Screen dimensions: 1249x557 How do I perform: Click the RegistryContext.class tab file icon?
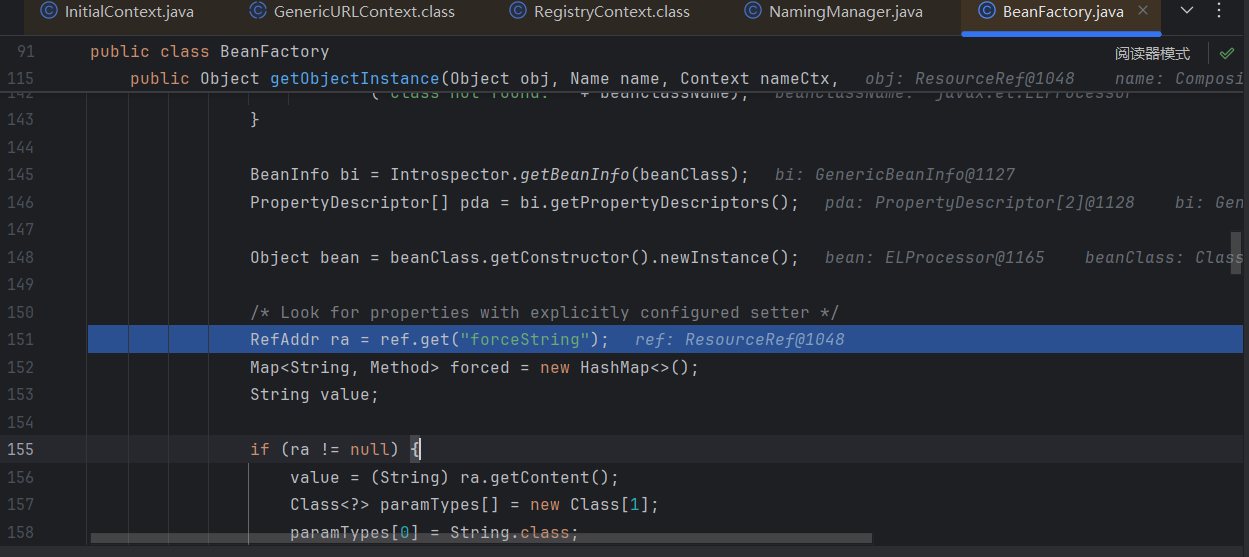coord(517,12)
